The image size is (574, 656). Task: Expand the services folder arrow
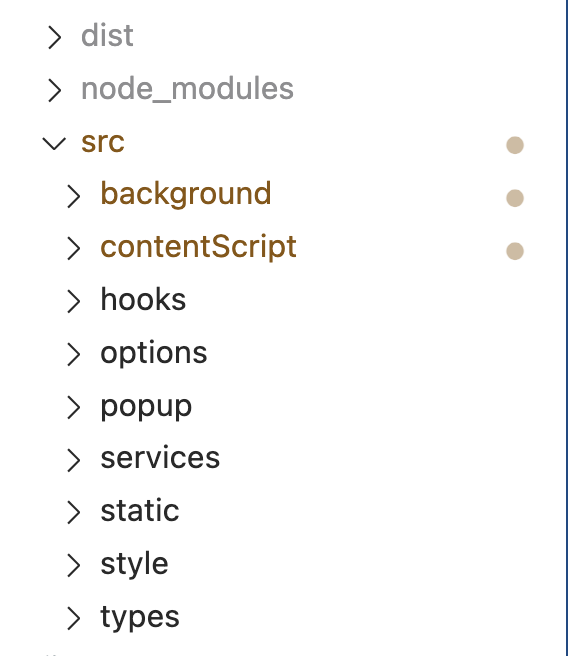[74, 460]
